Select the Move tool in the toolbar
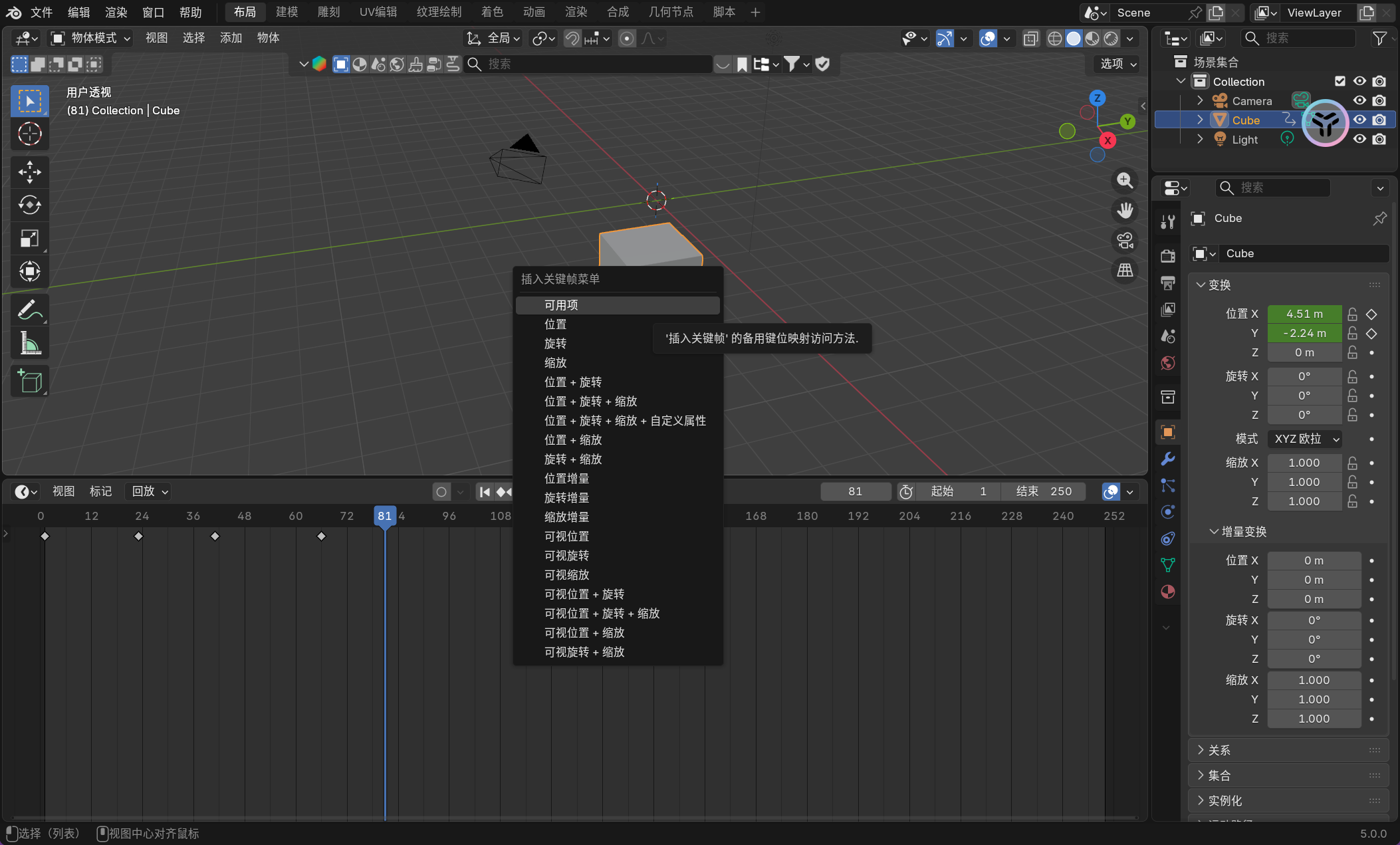 (29, 172)
